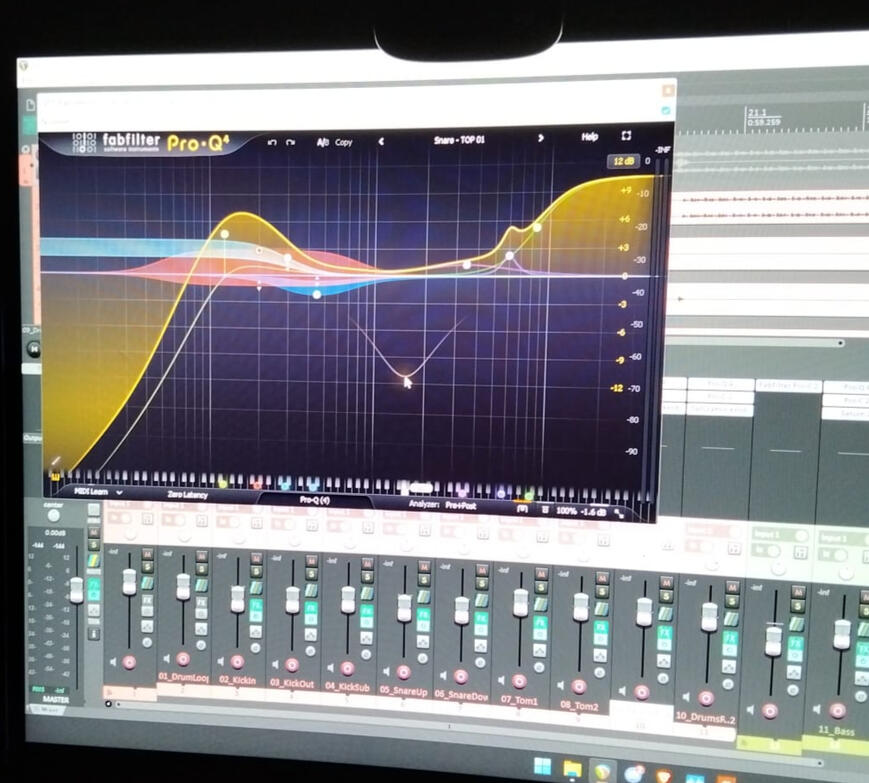The image size is (869, 783).
Task: Arm 08_Tom2 track for recording
Action: pos(579,687)
